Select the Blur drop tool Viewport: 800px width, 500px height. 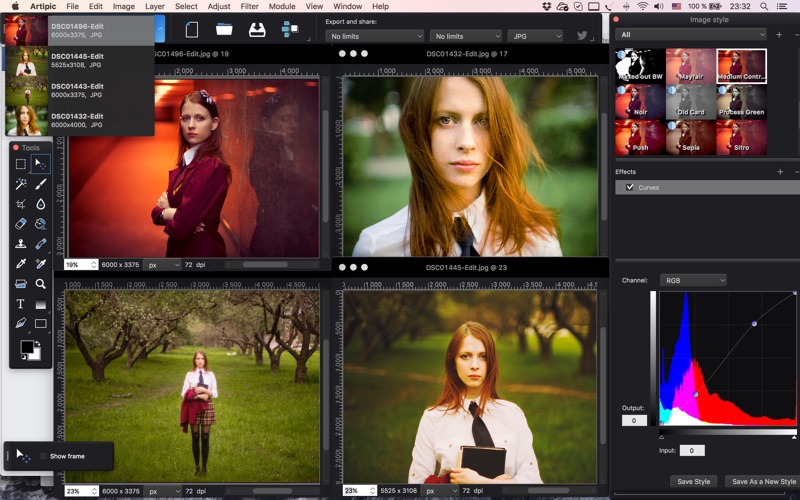(x=41, y=204)
